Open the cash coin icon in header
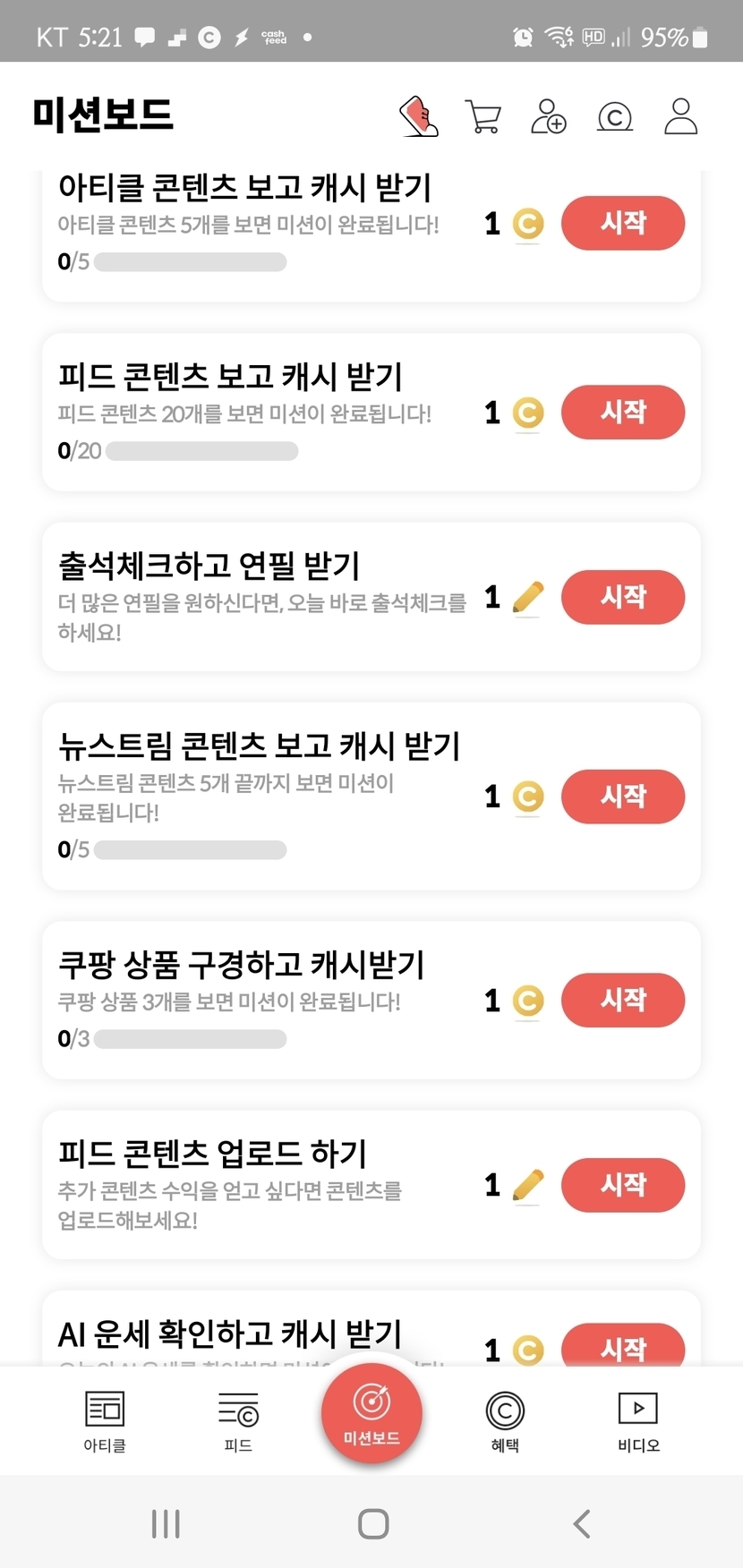The image size is (743, 1568). [615, 116]
